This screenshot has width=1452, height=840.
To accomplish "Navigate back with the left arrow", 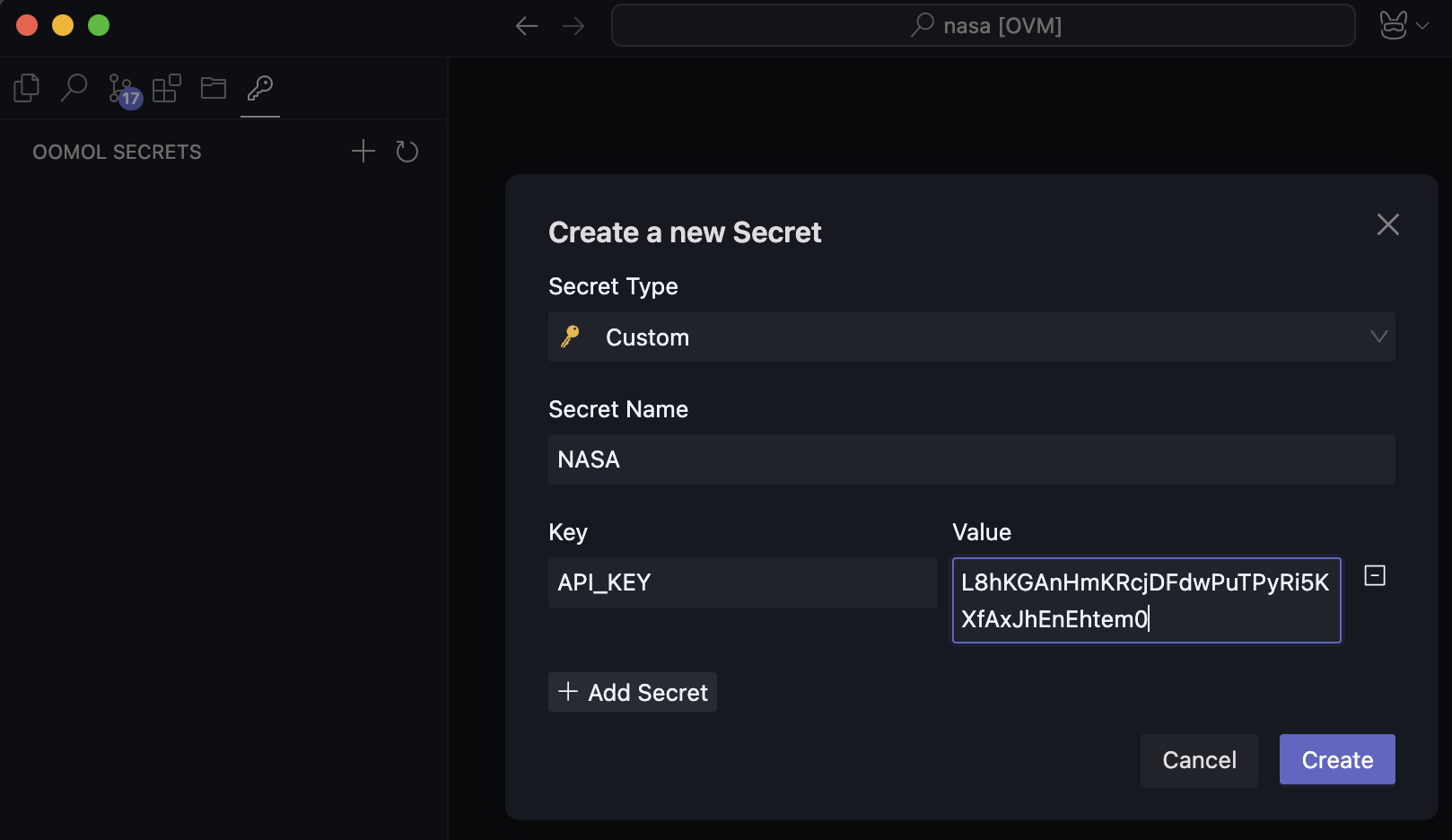I will click(x=527, y=26).
